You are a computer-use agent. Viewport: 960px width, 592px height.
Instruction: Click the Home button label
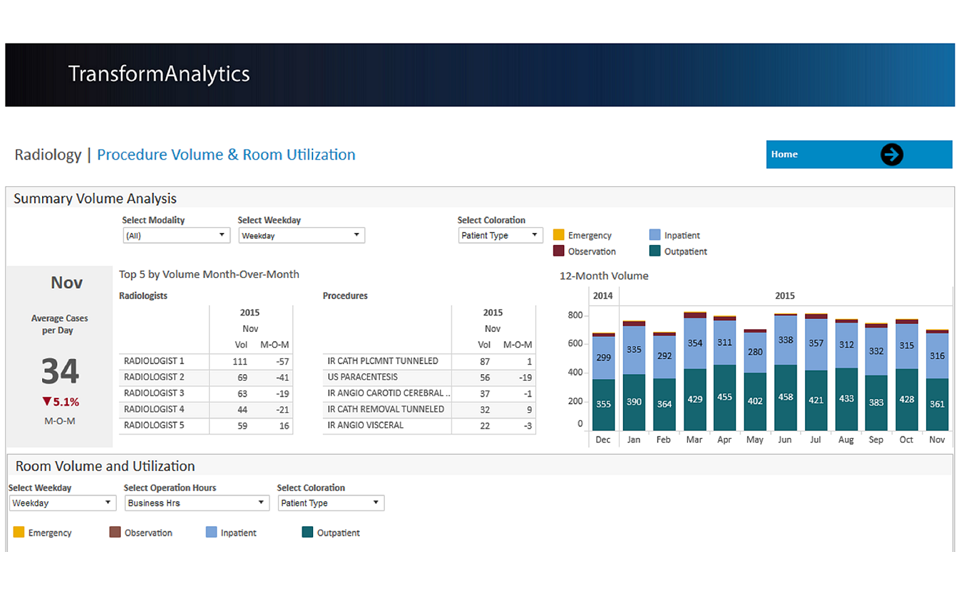pyautogui.click(x=784, y=154)
